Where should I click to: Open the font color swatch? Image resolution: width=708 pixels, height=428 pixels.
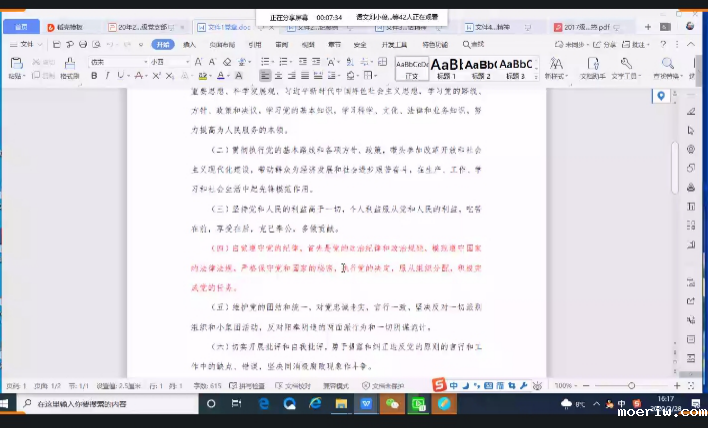click(x=220, y=75)
